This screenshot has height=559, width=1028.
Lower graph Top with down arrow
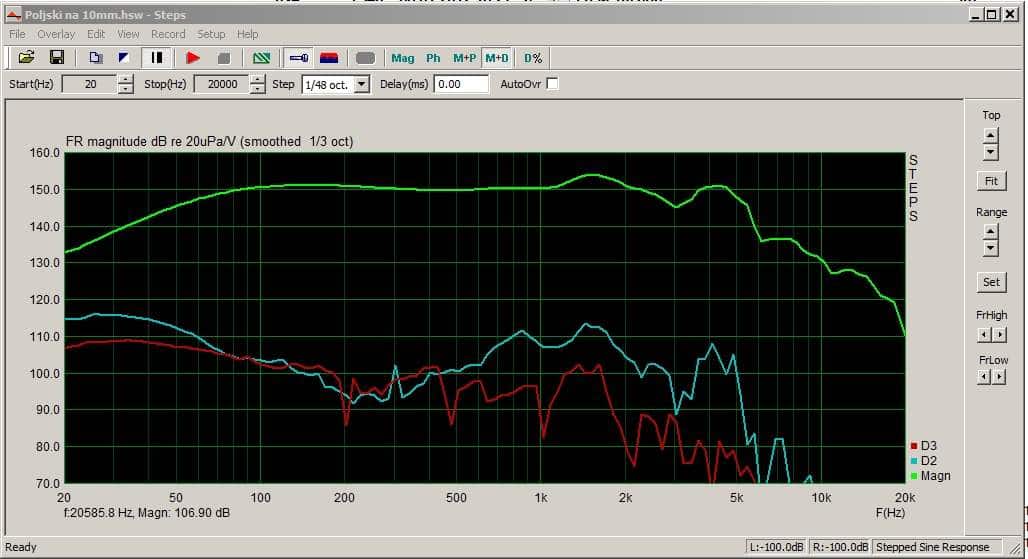991,152
